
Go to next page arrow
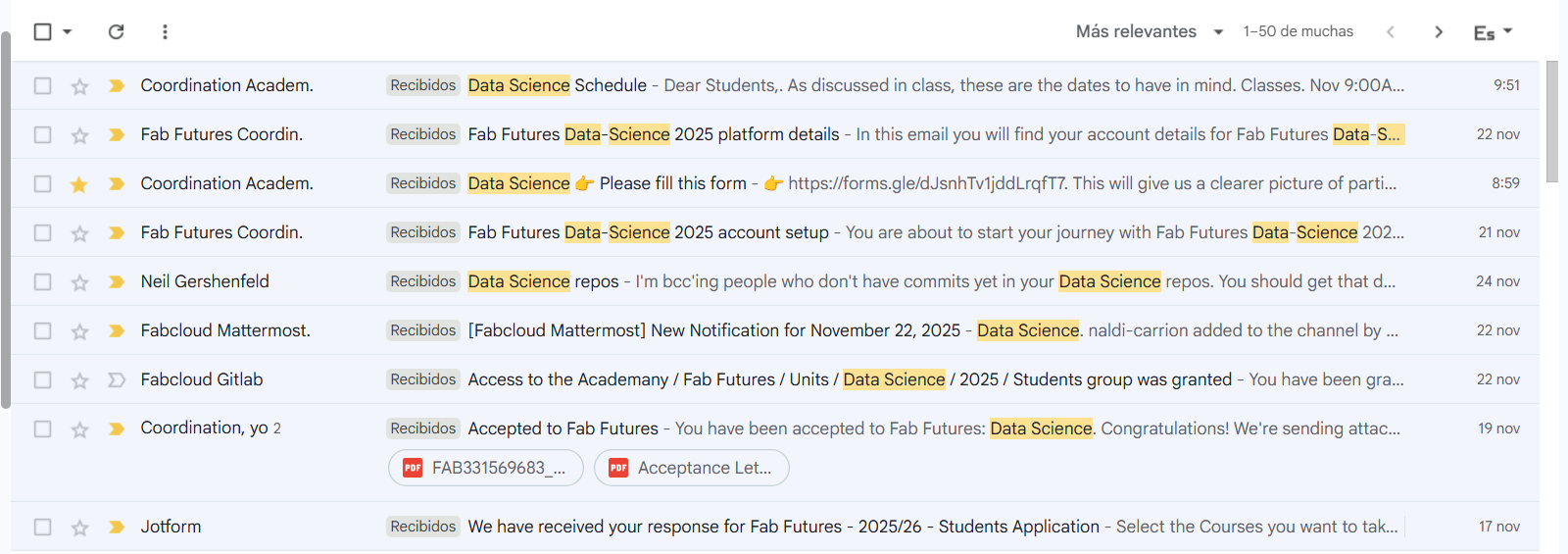coord(1438,31)
